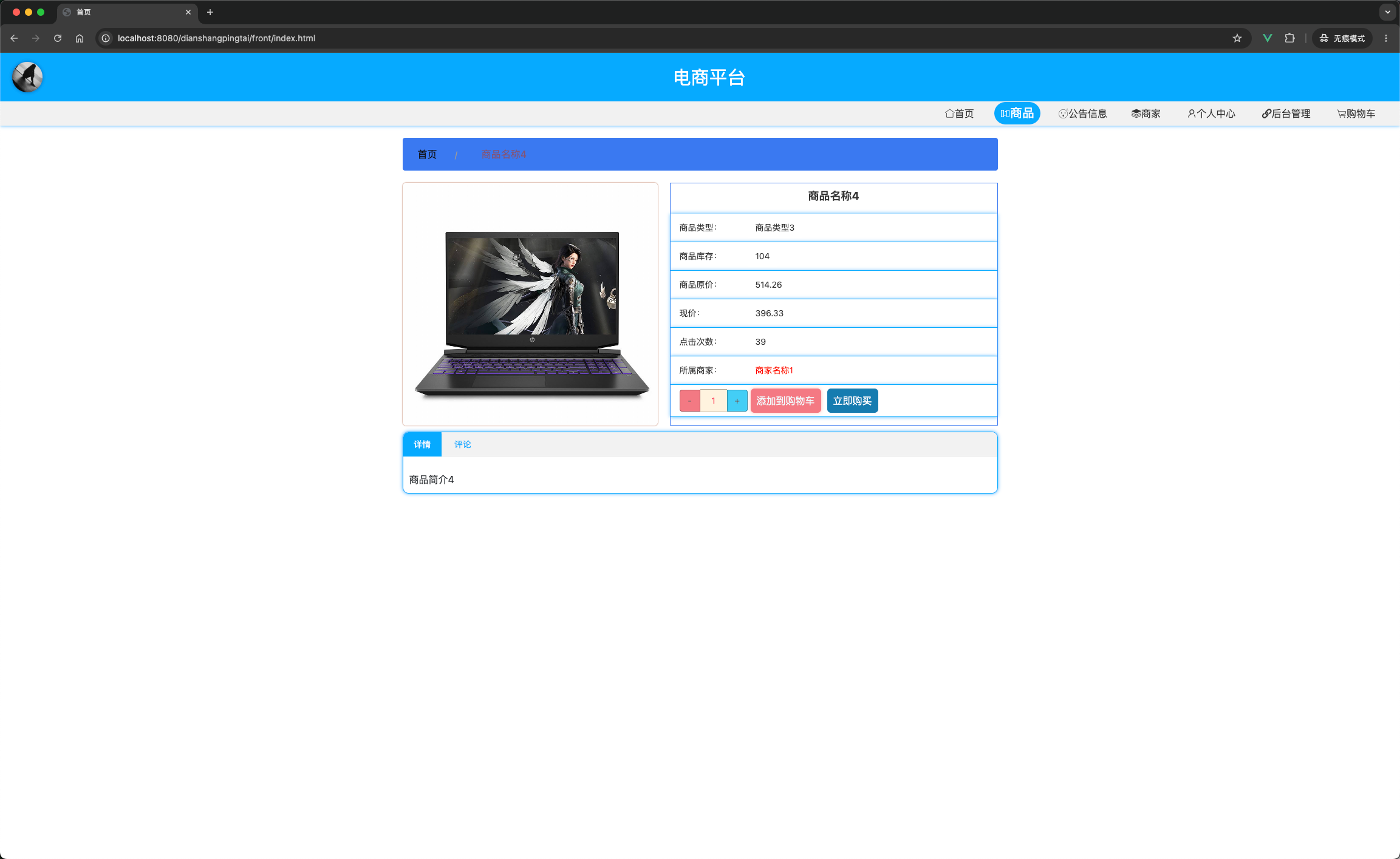The height and width of the screenshot is (859, 1400).
Task: Click the user avatar in header
Action: click(27, 77)
